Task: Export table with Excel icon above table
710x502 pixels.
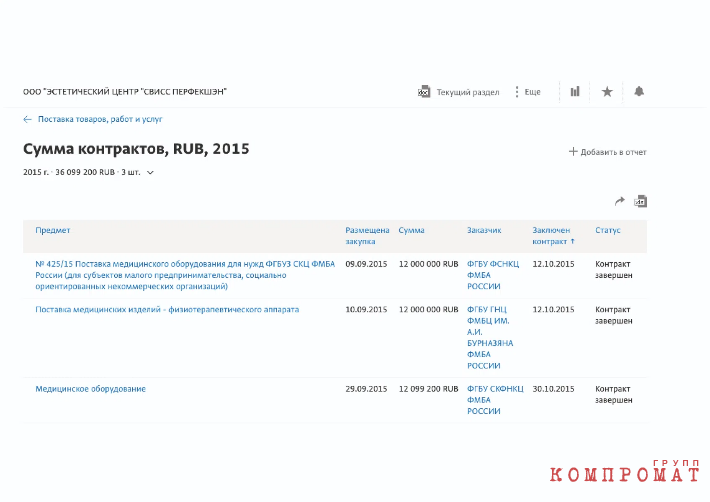Action: [640, 201]
